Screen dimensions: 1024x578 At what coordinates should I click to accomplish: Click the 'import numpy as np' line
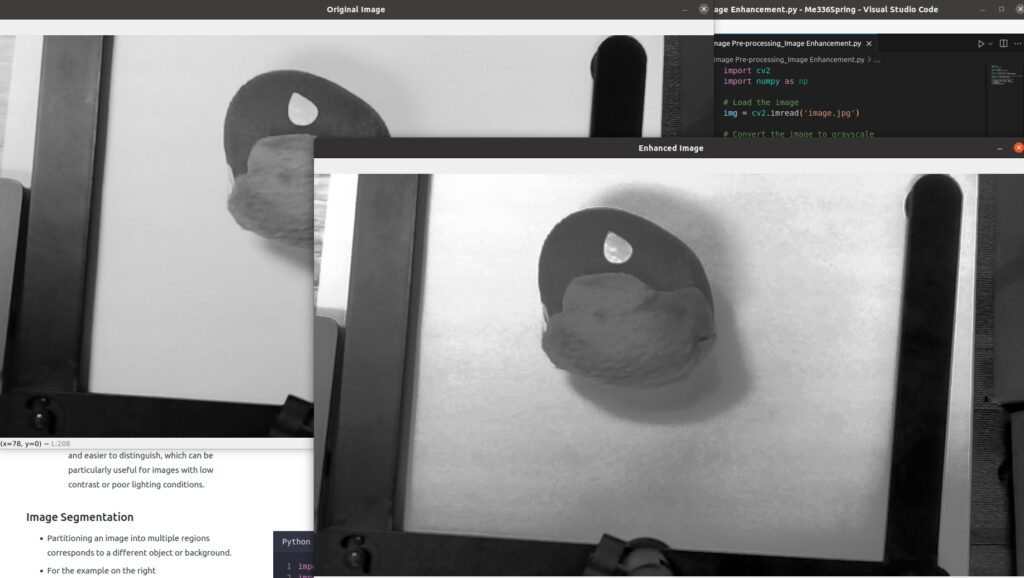tap(765, 82)
